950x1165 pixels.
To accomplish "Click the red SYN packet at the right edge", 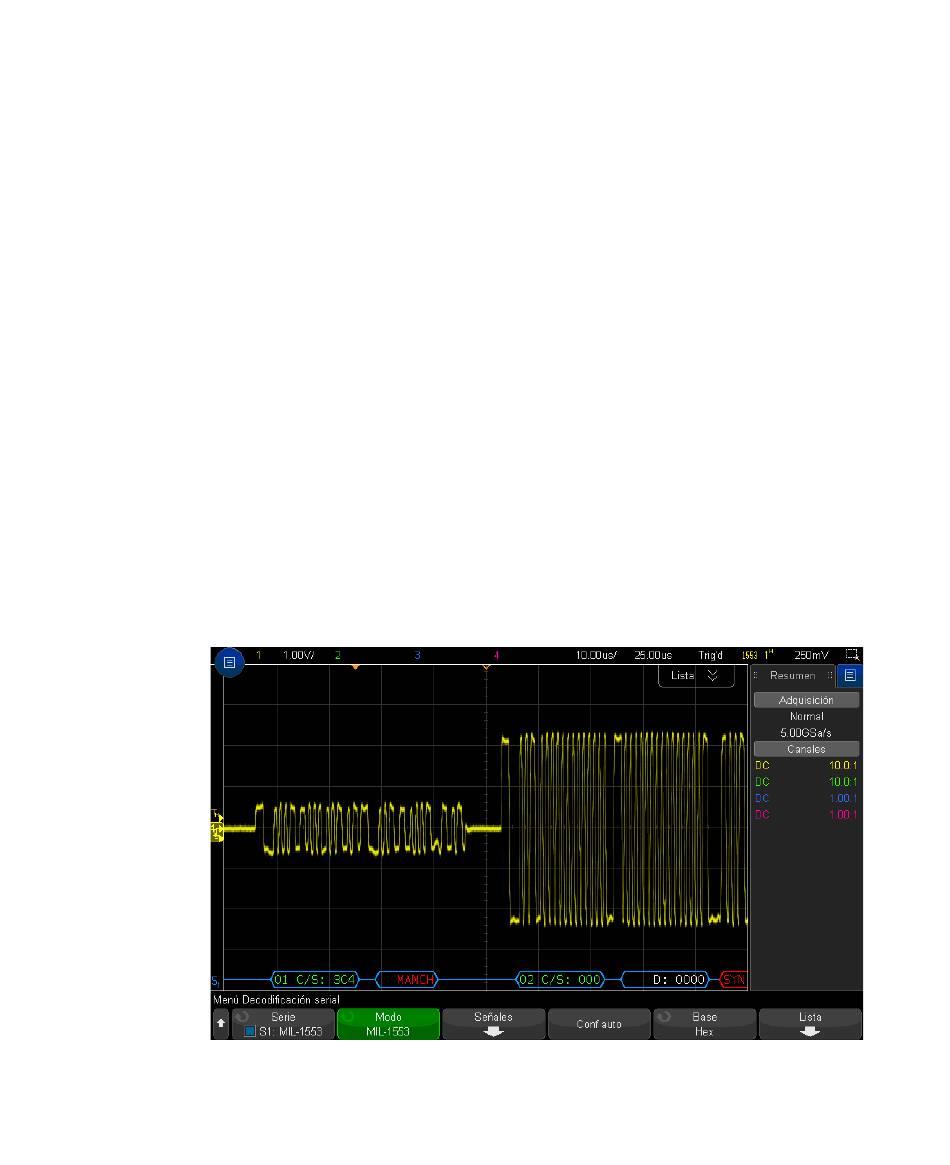I will 733,979.
